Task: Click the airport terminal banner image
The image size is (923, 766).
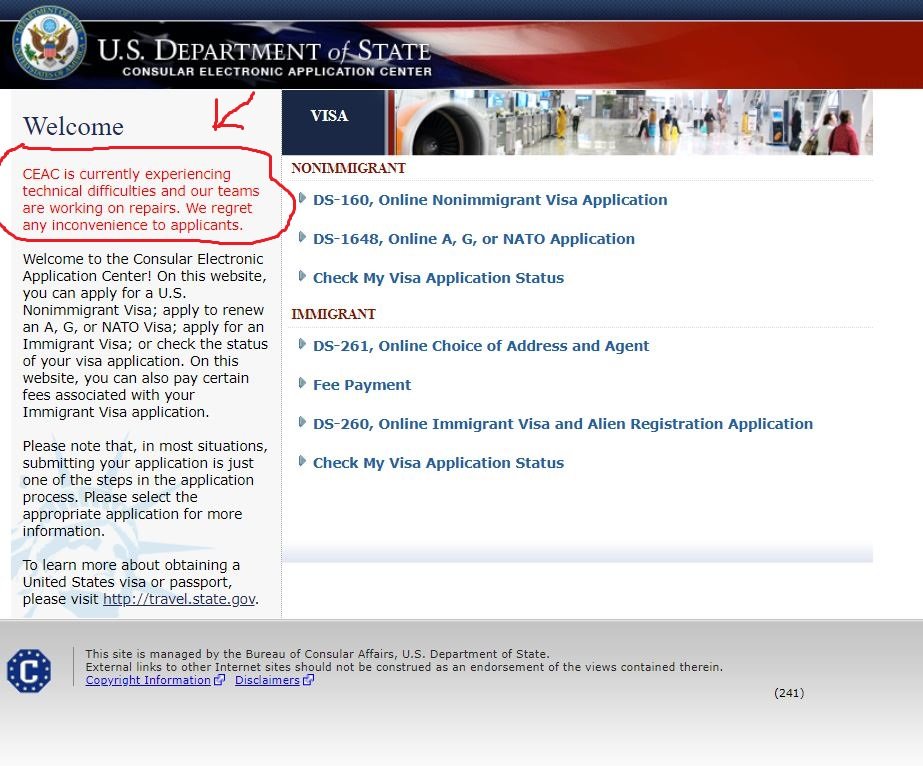Action: point(633,122)
